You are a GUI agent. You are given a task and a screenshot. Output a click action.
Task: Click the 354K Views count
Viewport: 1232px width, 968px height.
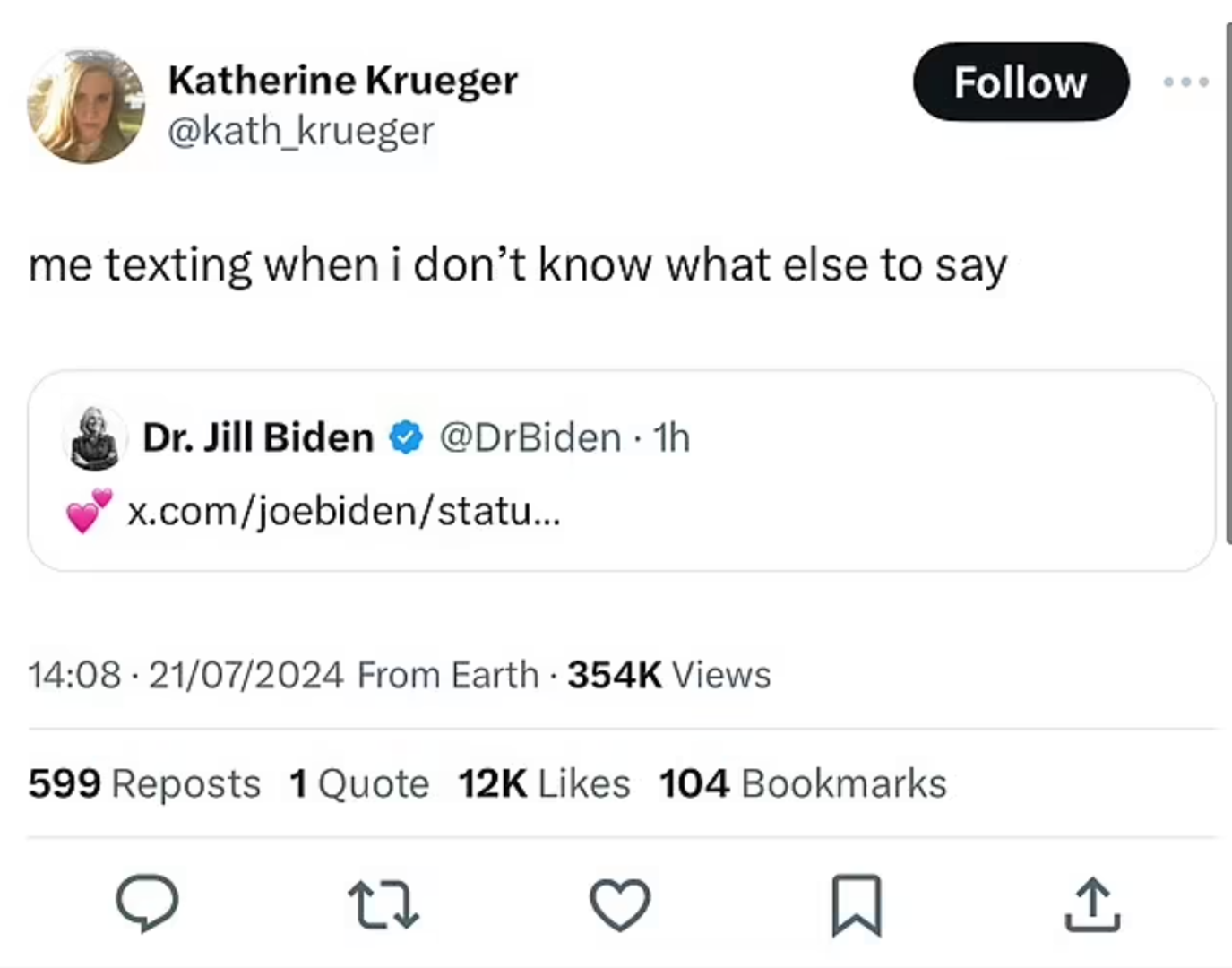(668, 675)
